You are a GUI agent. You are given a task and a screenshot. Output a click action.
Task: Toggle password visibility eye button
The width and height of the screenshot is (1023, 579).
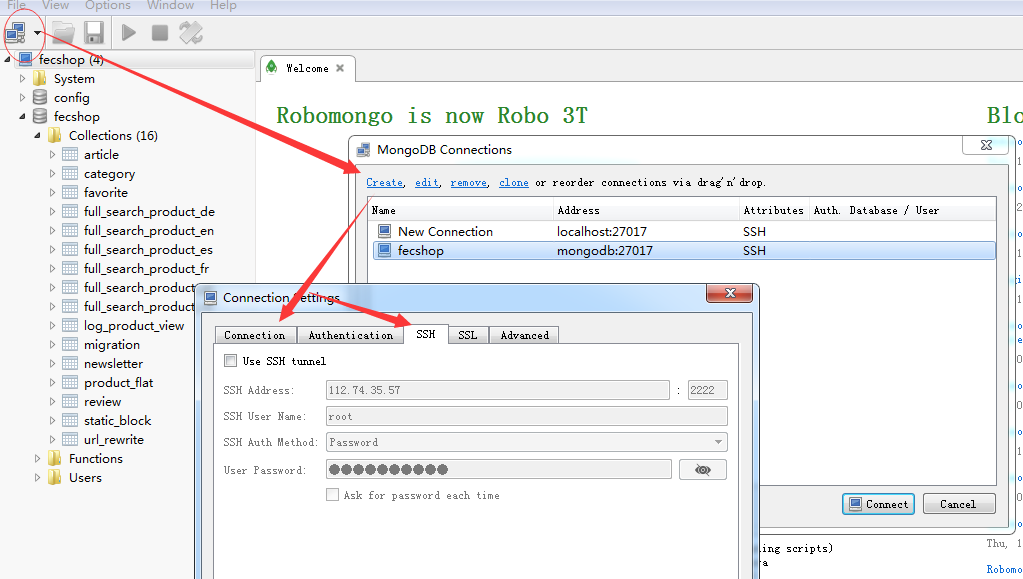coord(703,470)
